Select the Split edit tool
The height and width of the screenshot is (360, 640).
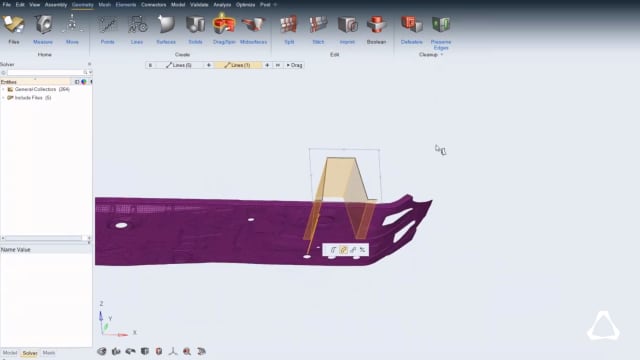point(289,29)
